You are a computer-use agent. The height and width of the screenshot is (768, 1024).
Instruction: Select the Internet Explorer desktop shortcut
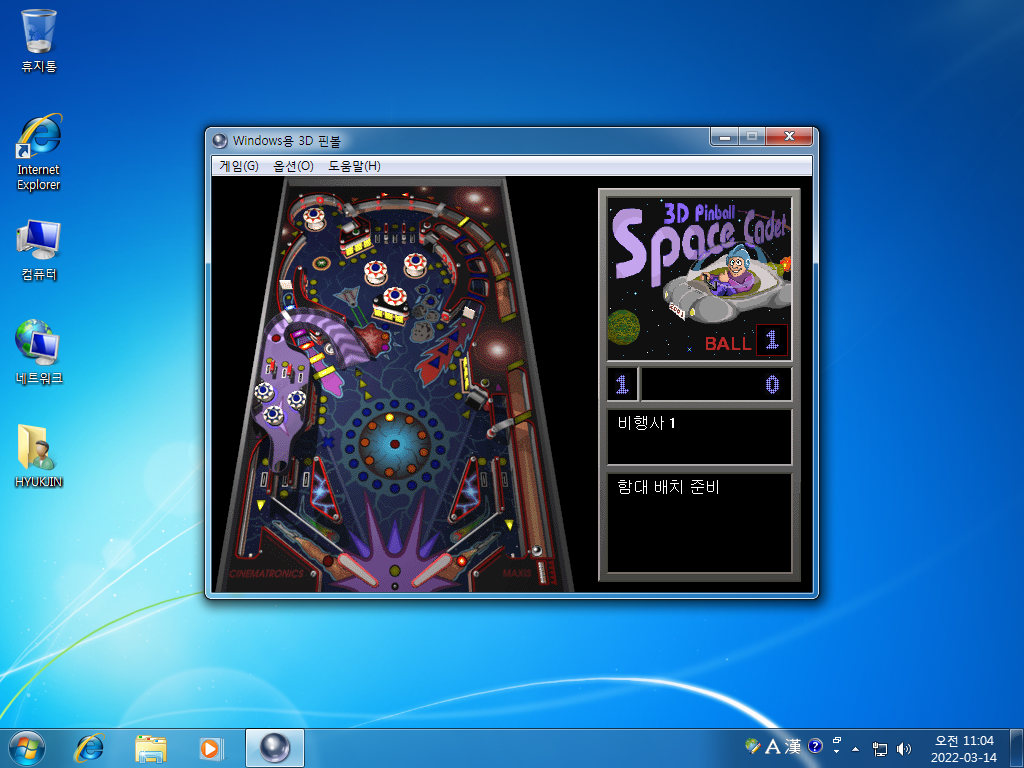point(39,153)
